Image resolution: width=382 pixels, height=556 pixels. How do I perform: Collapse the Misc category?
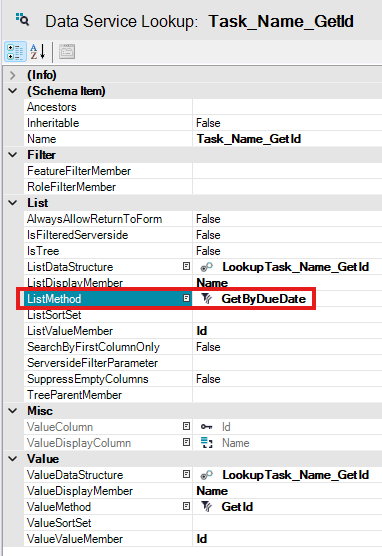click(x=13, y=411)
